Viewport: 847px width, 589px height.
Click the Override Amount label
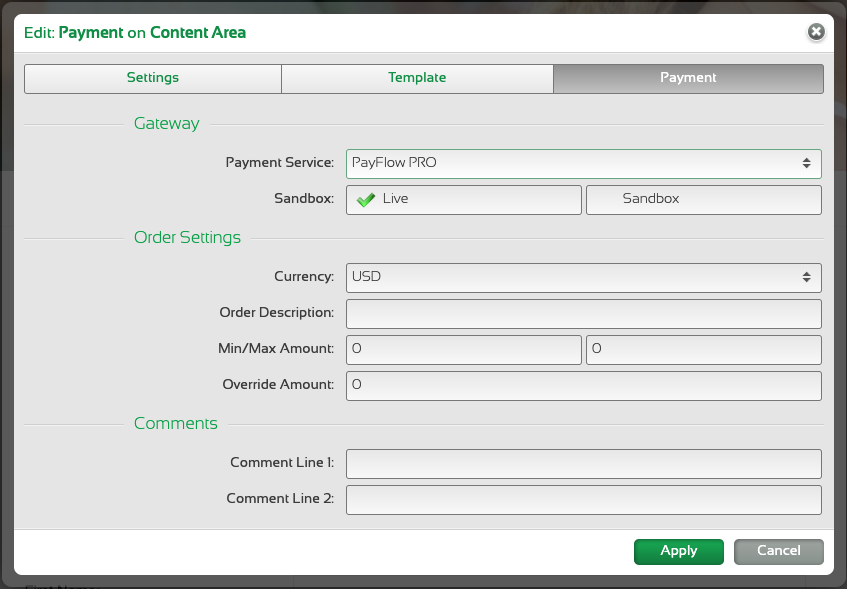tap(278, 385)
